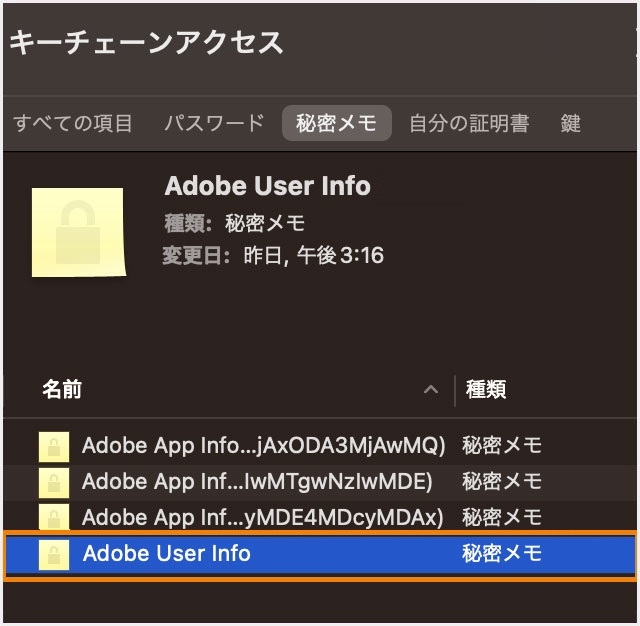Screen dimensions: 640x626
Task: Click 秘密メモ type cell of jAxODA3MjAwMQ) row
Action: click(502, 445)
